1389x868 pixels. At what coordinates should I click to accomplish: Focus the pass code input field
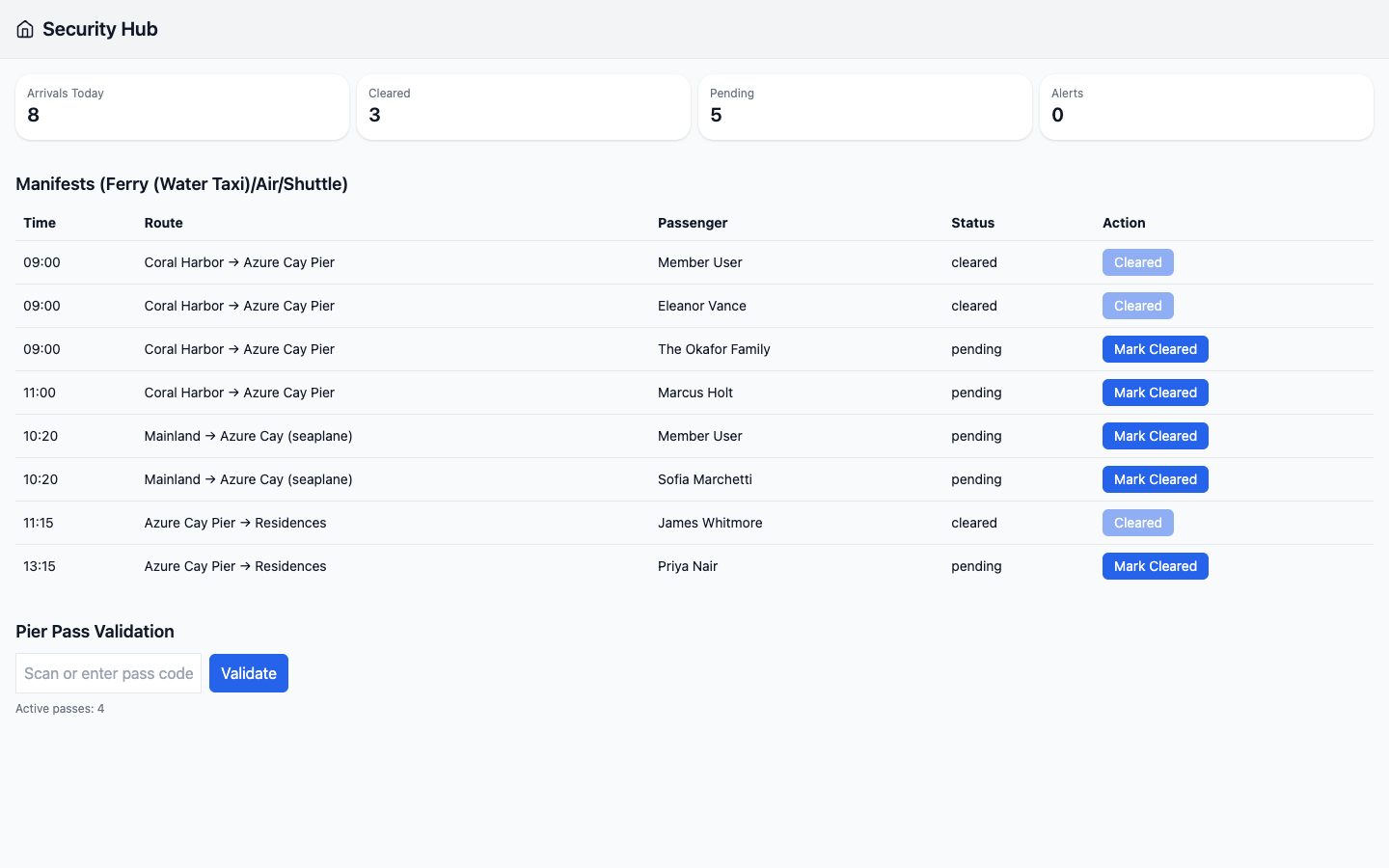pos(108,673)
